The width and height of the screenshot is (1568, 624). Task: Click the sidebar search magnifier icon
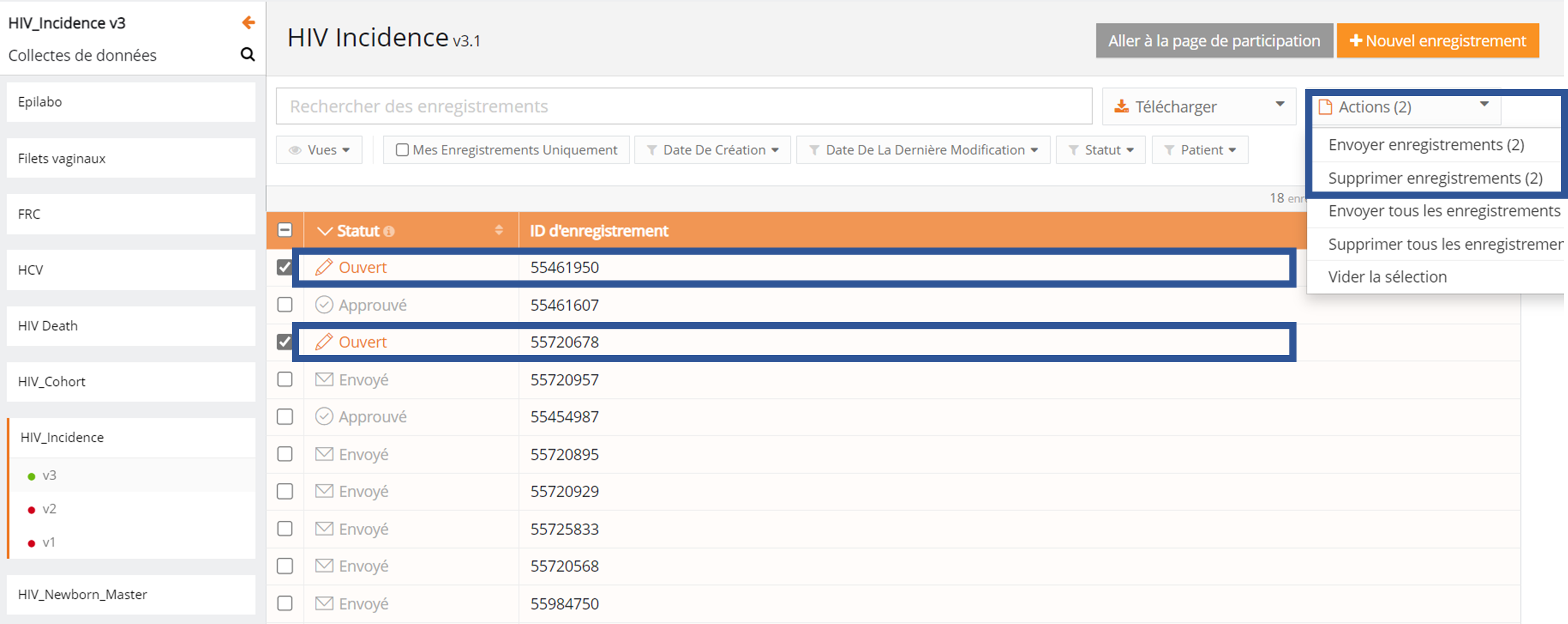pyautogui.click(x=247, y=55)
